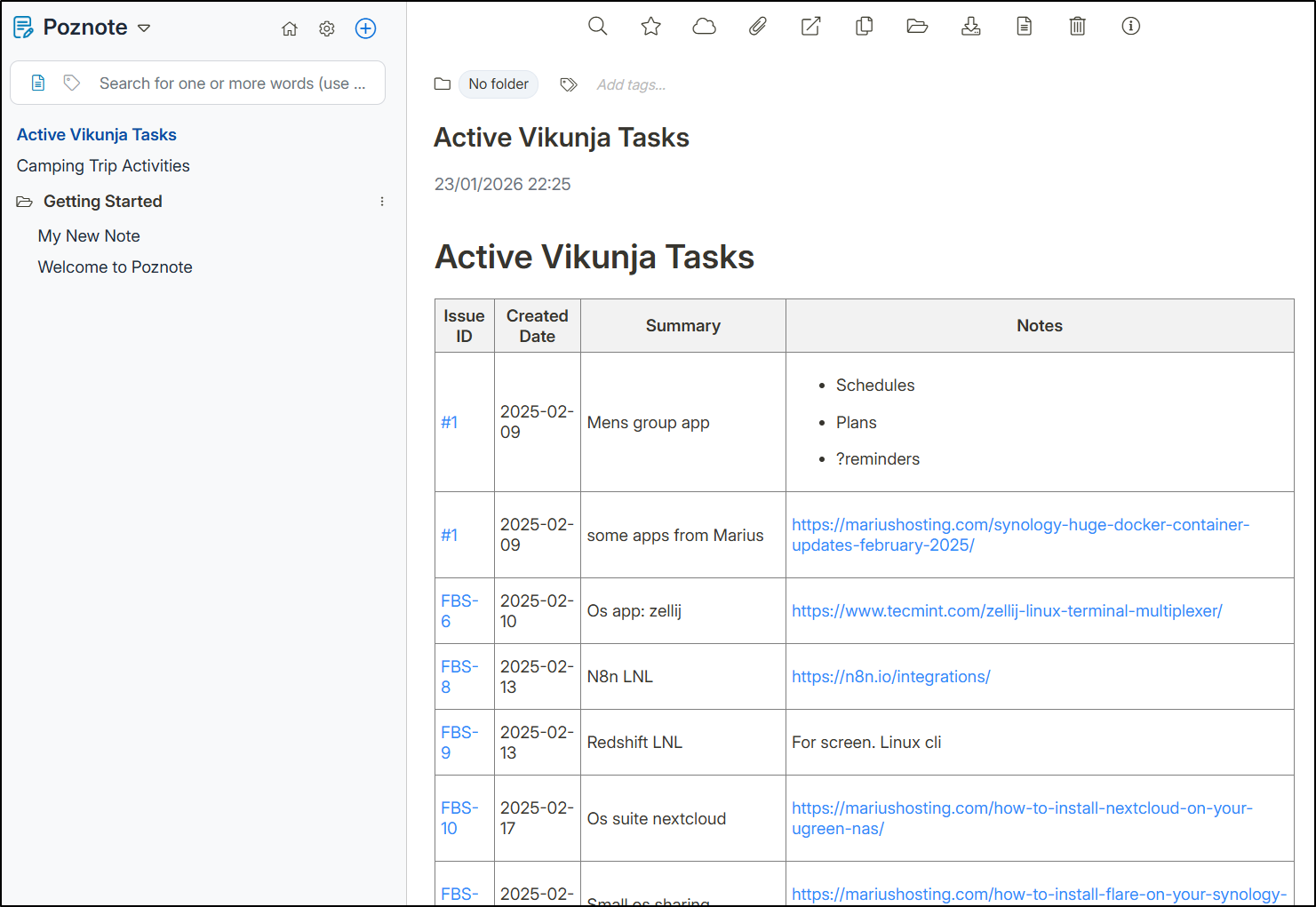Duplicate the note using copy icon
1316x907 pixels.
(865, 27)
